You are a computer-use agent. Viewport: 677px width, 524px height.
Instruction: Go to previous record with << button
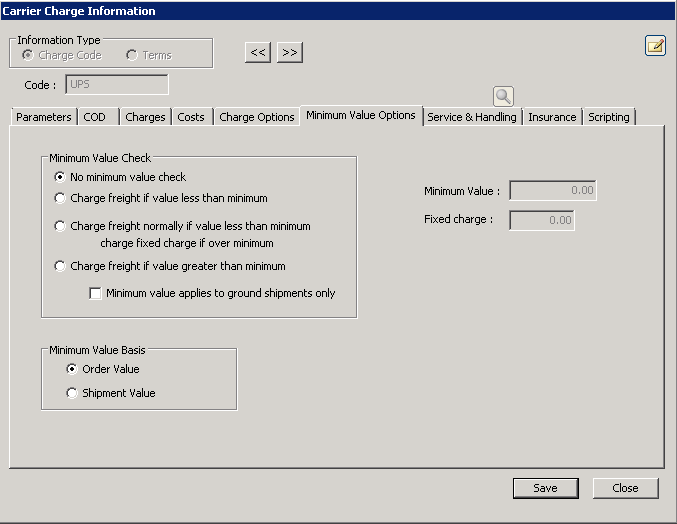(x=258, y=52)
